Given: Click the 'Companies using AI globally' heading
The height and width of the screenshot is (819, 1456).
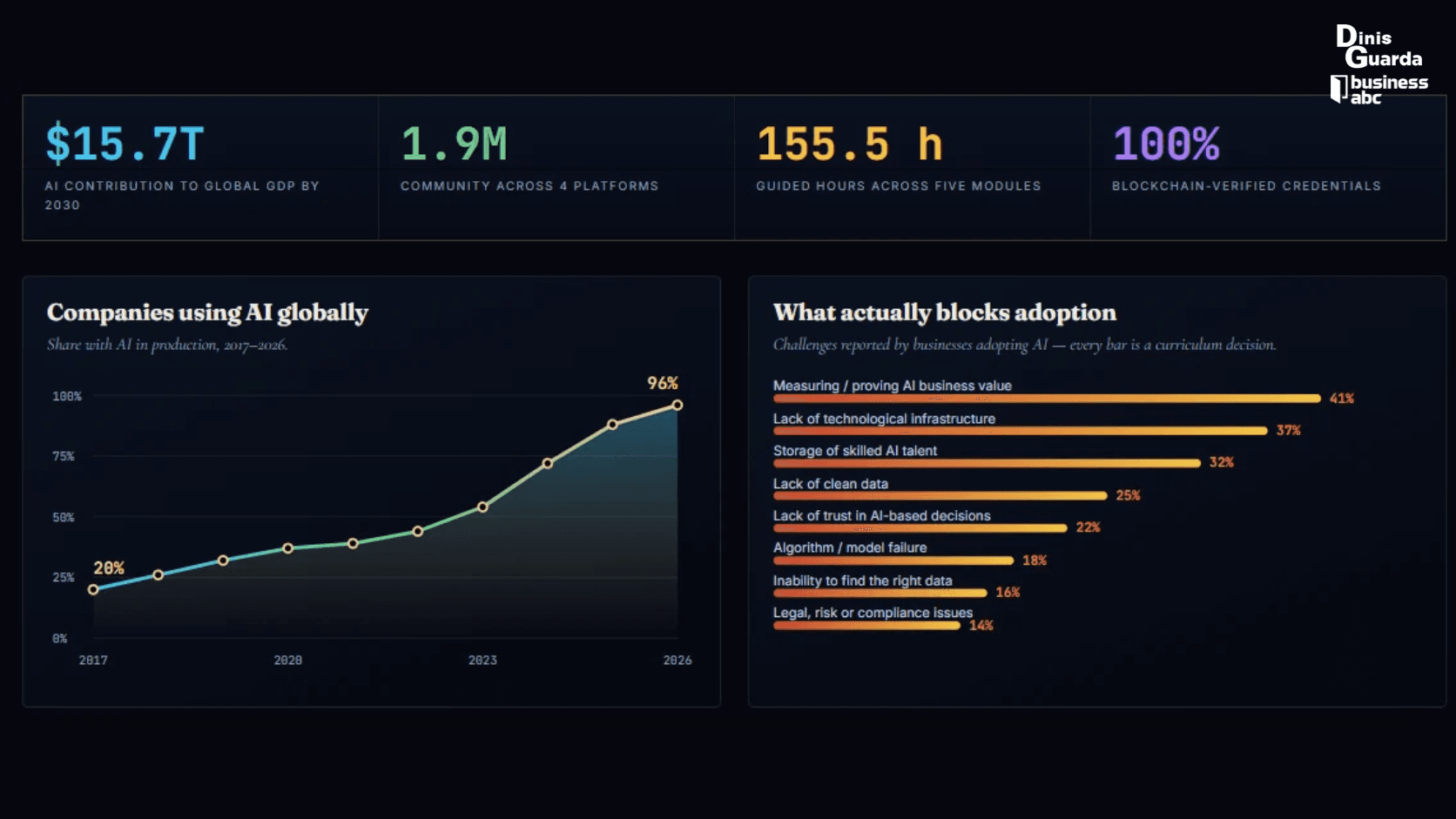Looking at the screenshot, I should [x=207, y=312].
